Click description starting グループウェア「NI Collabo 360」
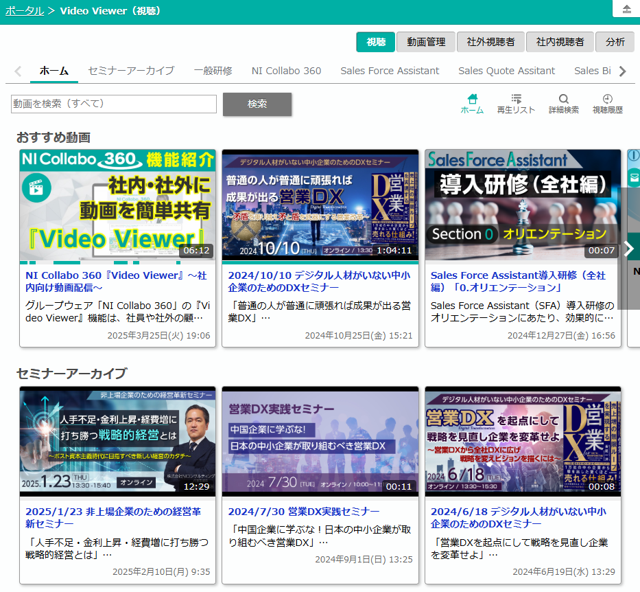 [118, 312]
